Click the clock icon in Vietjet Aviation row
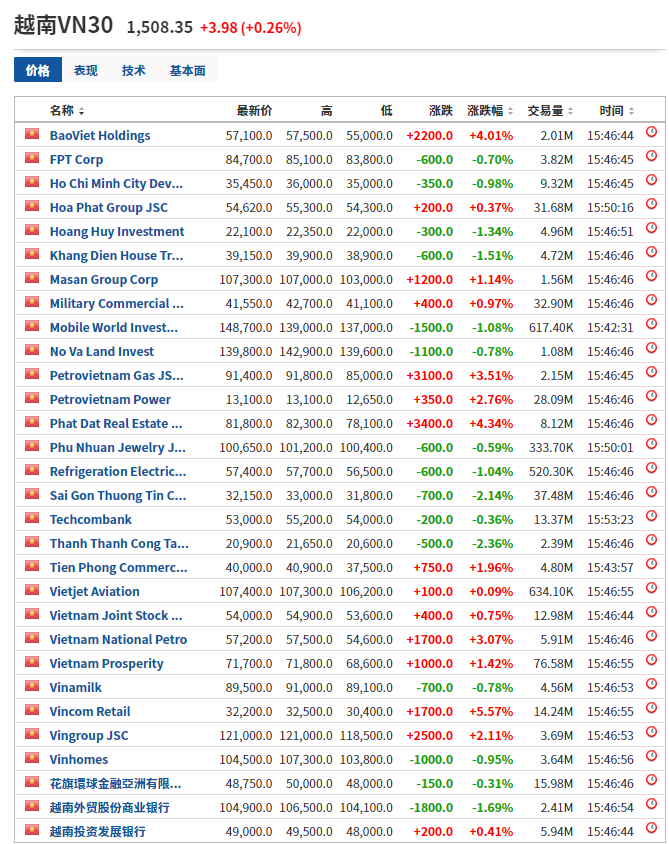The height and width of the screenshot is (844, 669). (x=651, y=588)
